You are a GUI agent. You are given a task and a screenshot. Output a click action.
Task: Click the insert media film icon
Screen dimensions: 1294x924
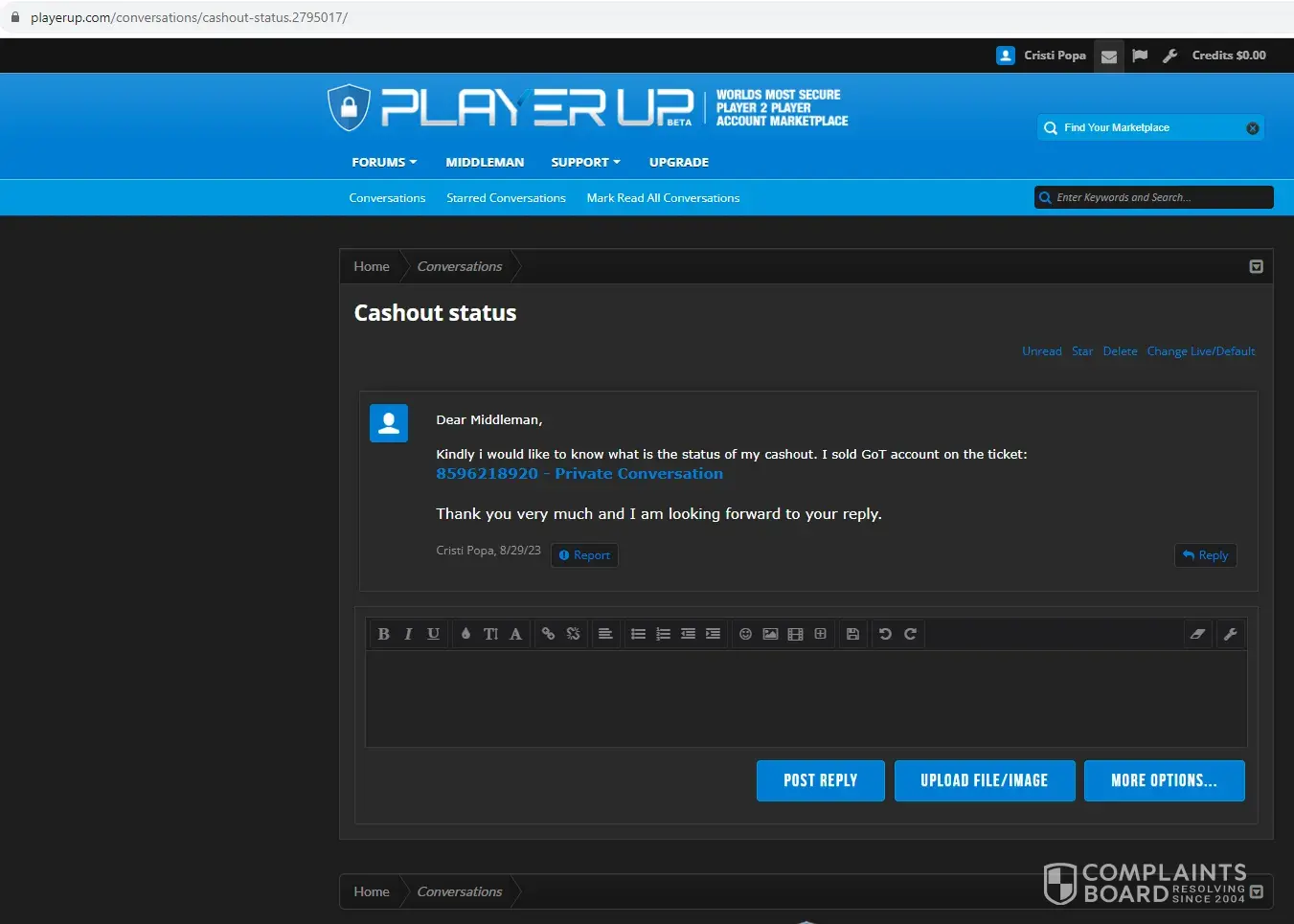tap(795, 634)
